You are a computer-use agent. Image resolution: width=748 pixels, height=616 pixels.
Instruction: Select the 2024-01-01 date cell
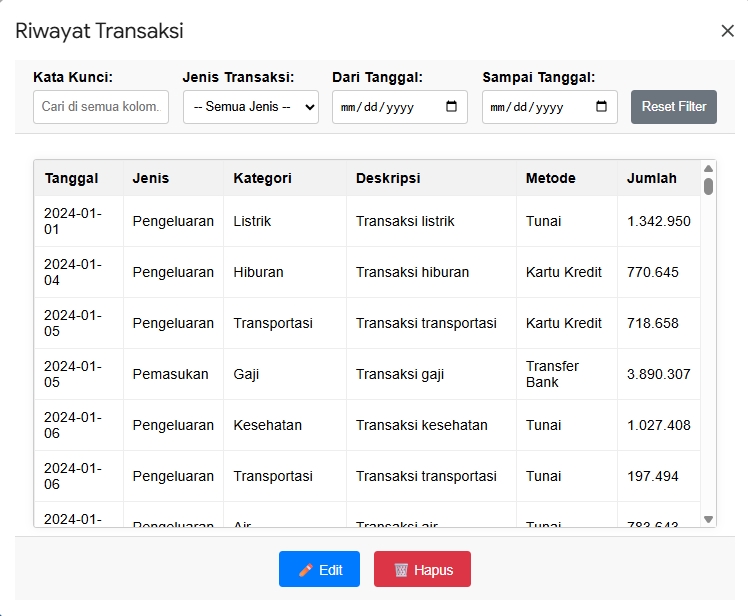click(79, 221)
